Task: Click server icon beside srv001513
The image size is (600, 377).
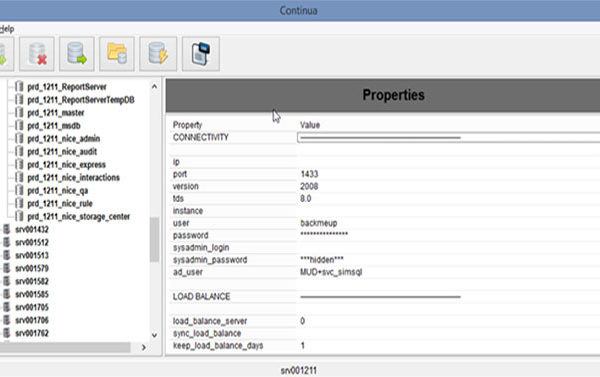Action: pos(7,255)
